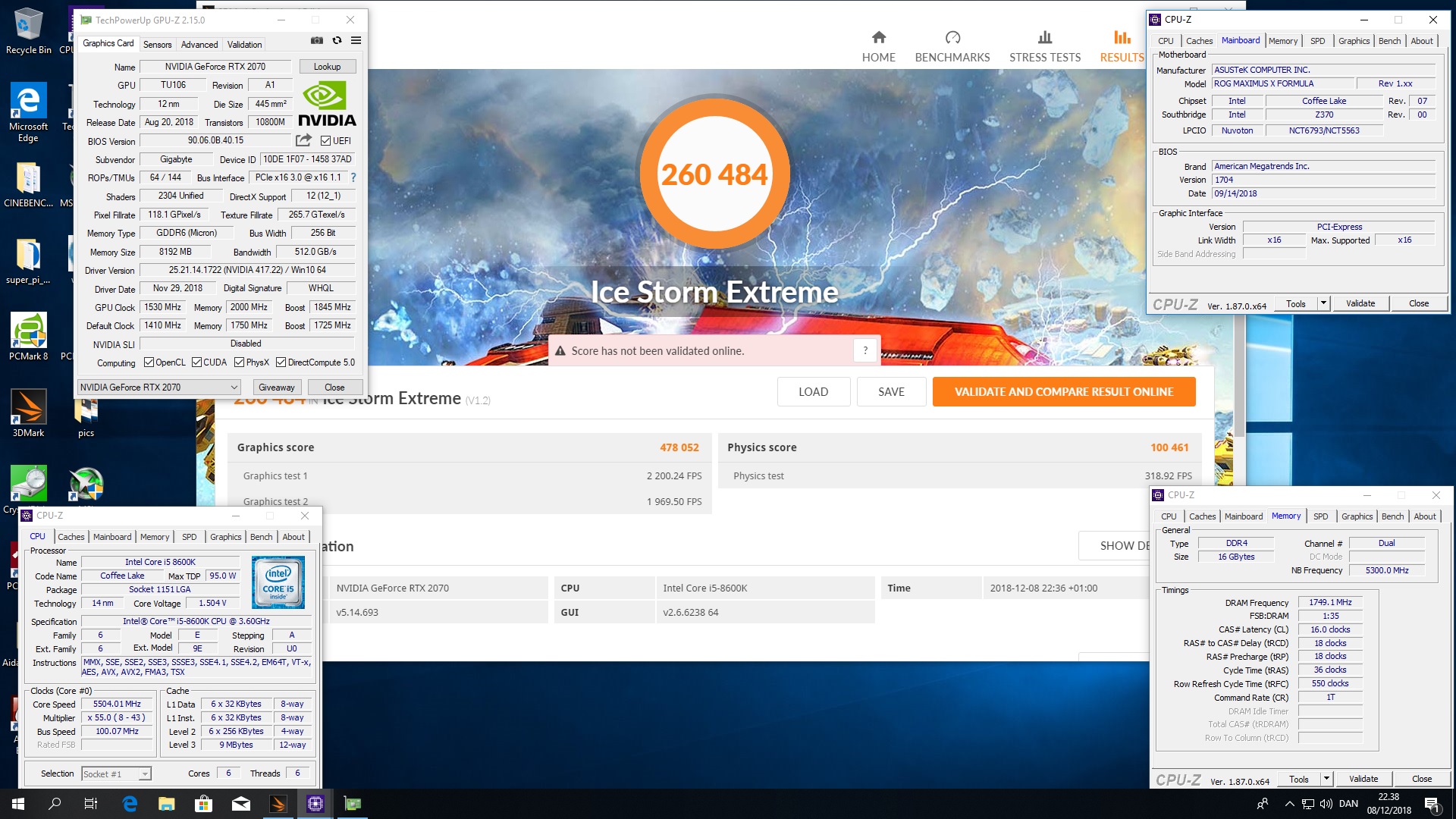Toggle the UEFI checkbox in GPU-Z
This screenshot has width=1456, height=819.
coord(325,141)
